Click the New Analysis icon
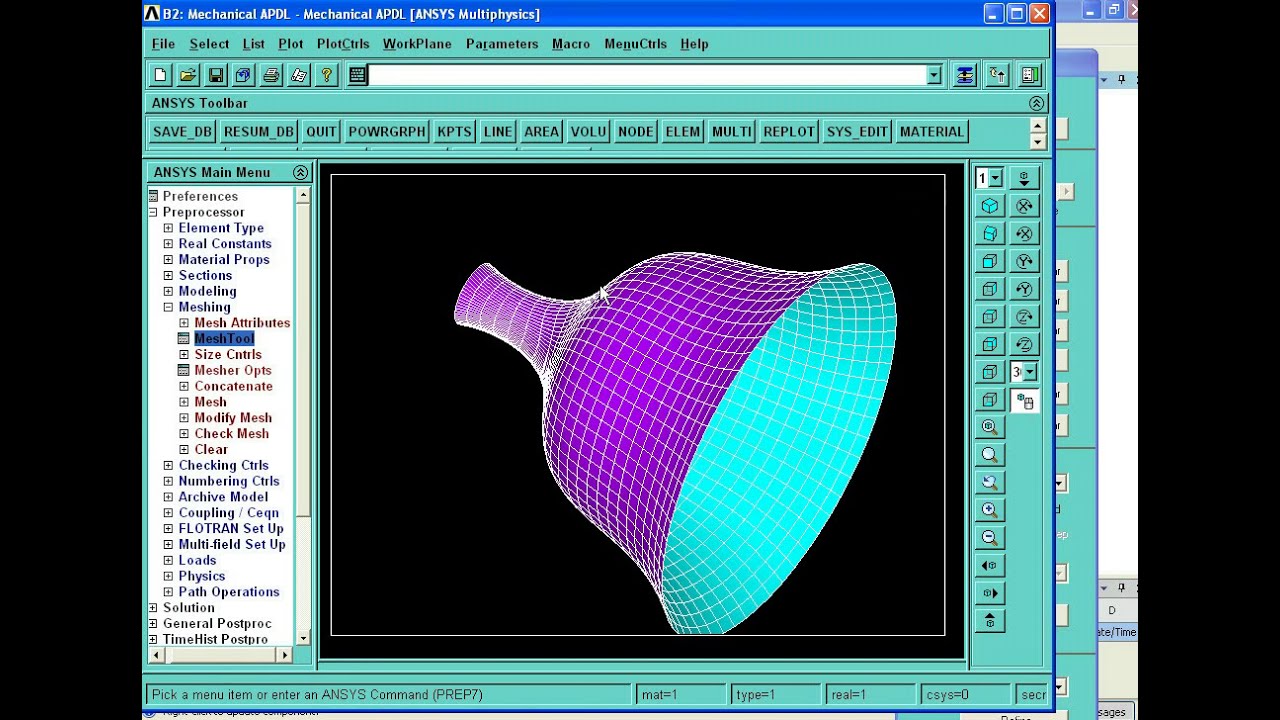Viewport: 1280px width, 720px height. [160, 75]
